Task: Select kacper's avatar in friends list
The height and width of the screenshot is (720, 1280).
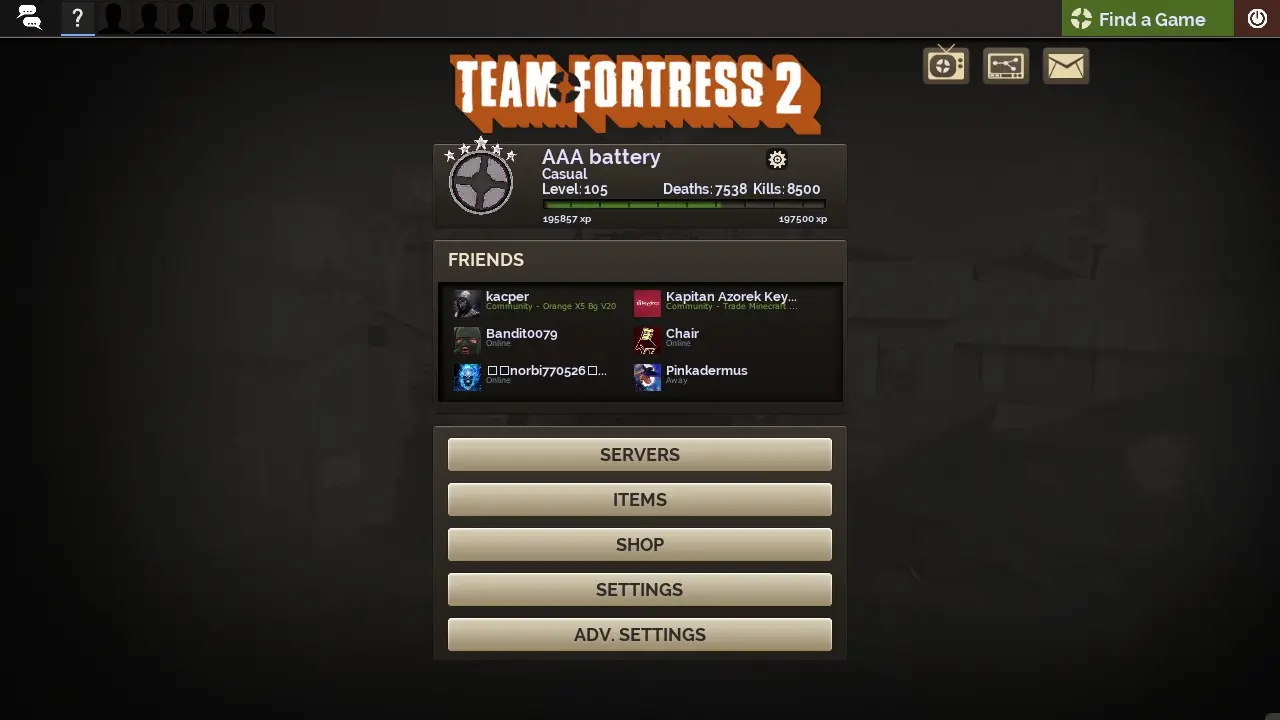Action: coord(467,303)
